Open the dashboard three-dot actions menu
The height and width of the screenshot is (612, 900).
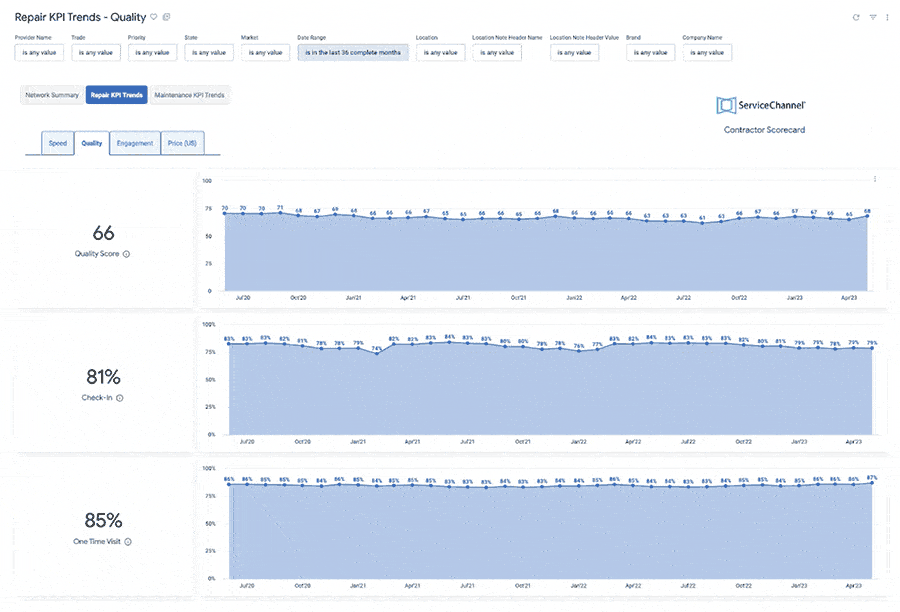[x=887, y=17]
